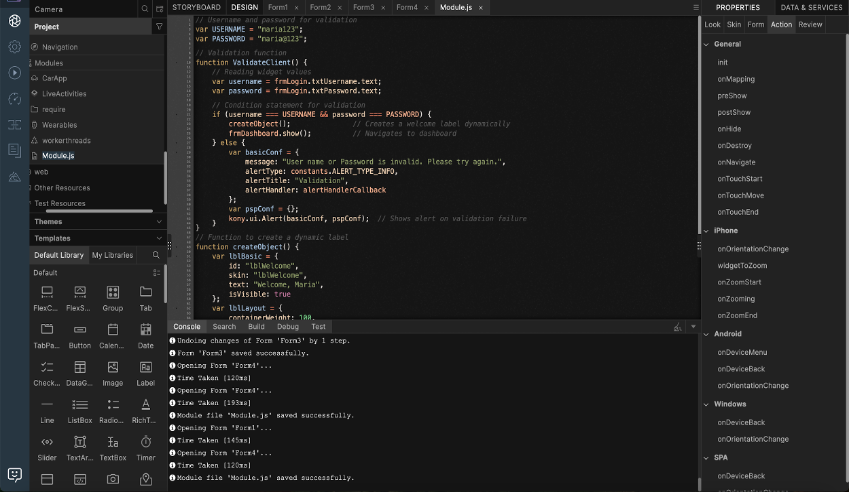The width and height of the screenshot is (850, 492).
Task: Expand the Themes panel
Action: click(x=48, y=221)
